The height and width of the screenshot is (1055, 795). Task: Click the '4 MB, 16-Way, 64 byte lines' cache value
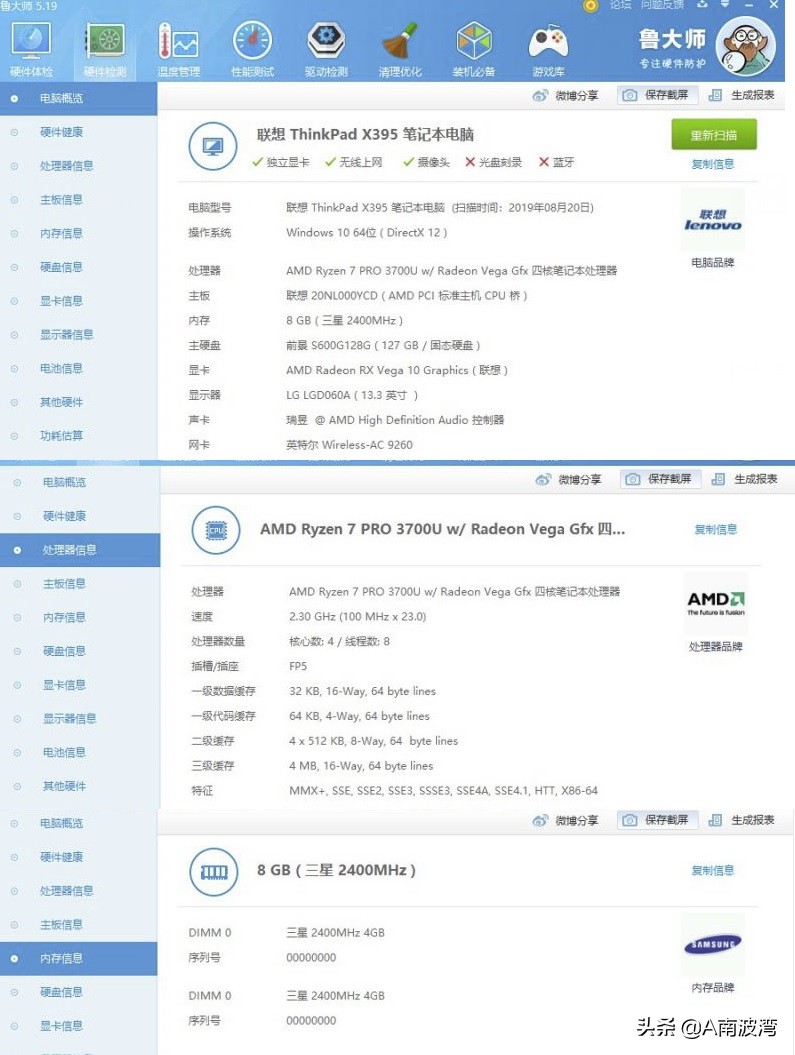361,766
